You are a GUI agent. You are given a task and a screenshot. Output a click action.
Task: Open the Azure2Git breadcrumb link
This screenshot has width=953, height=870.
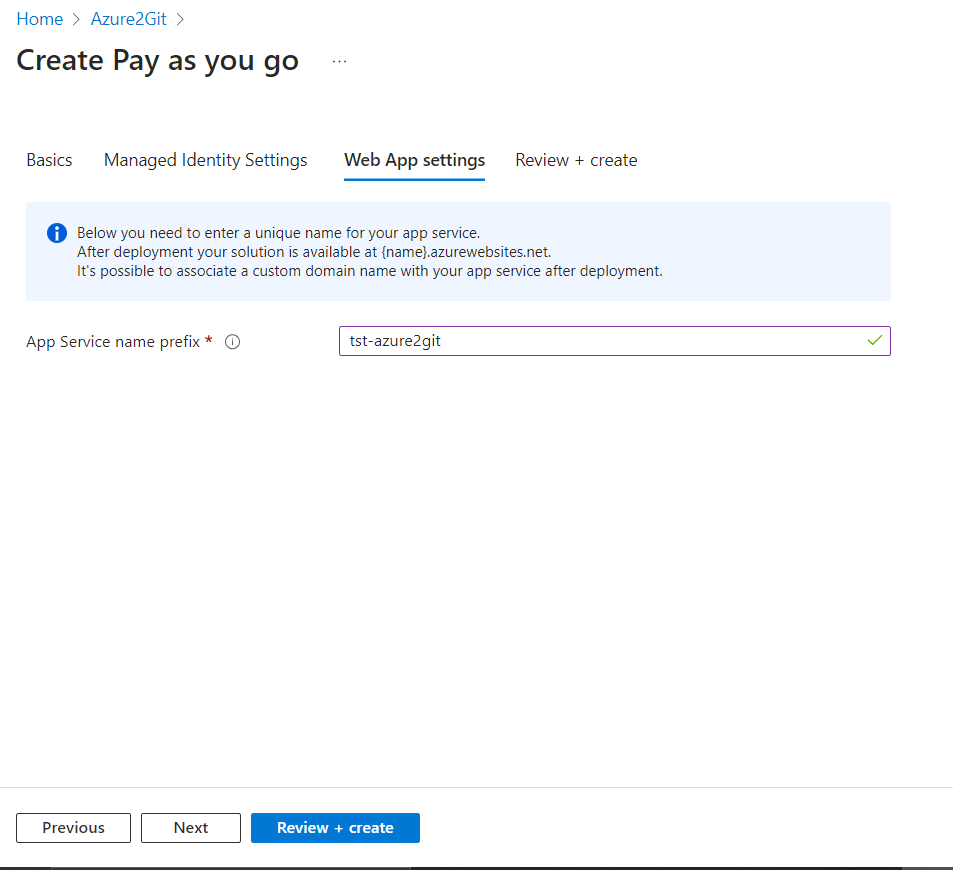[128, 18]
